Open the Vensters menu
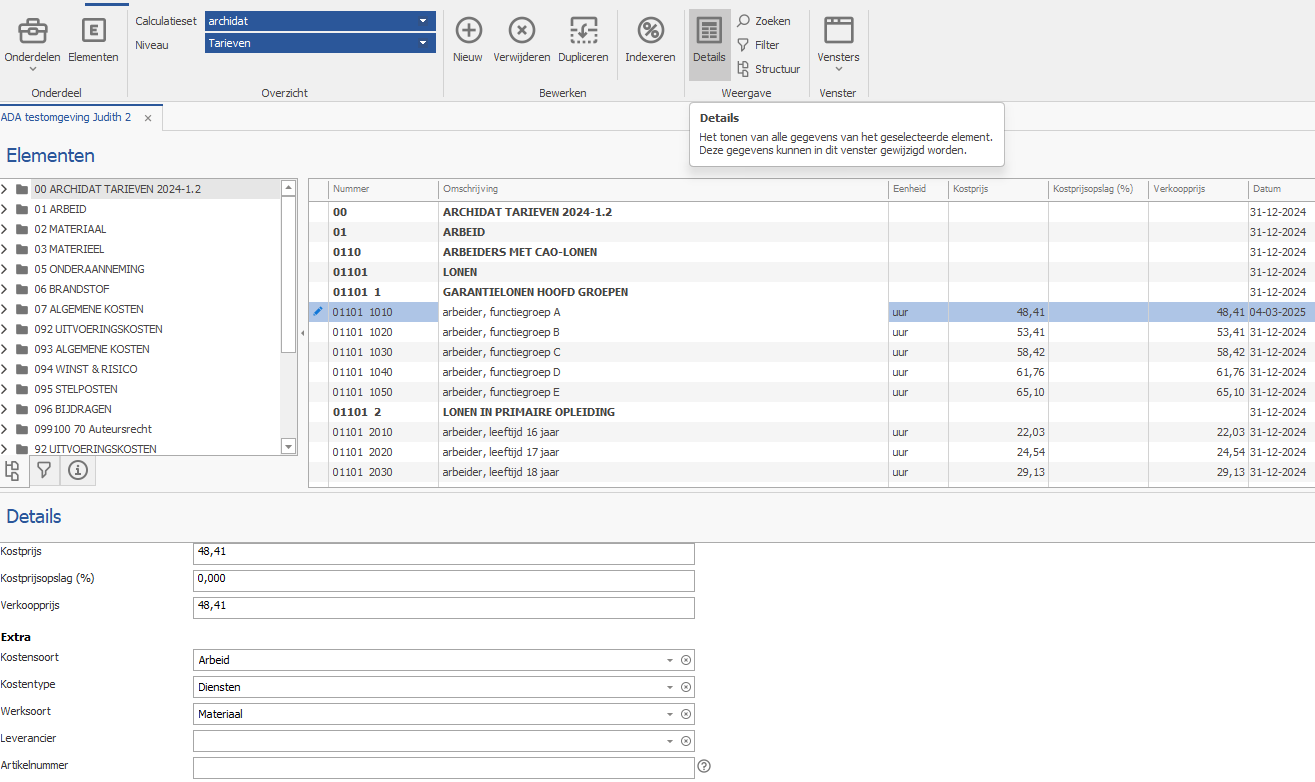 [838, 44]
